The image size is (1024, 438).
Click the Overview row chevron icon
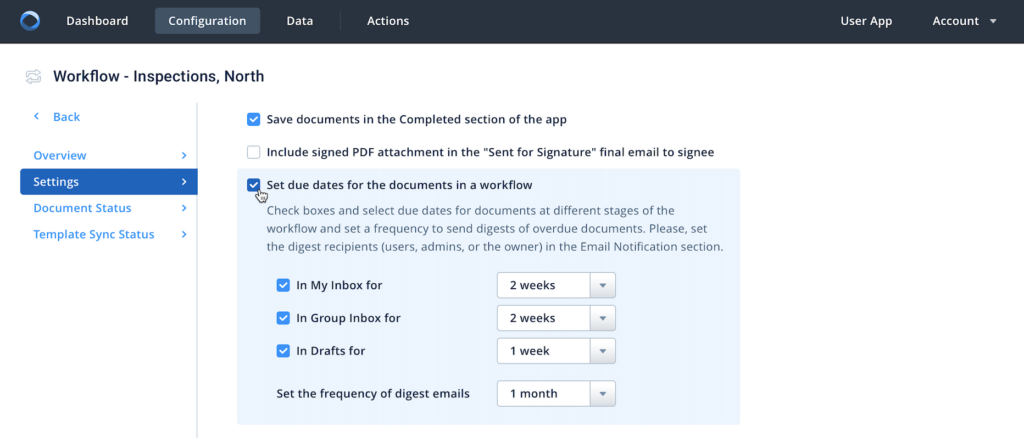click(184, 156)
